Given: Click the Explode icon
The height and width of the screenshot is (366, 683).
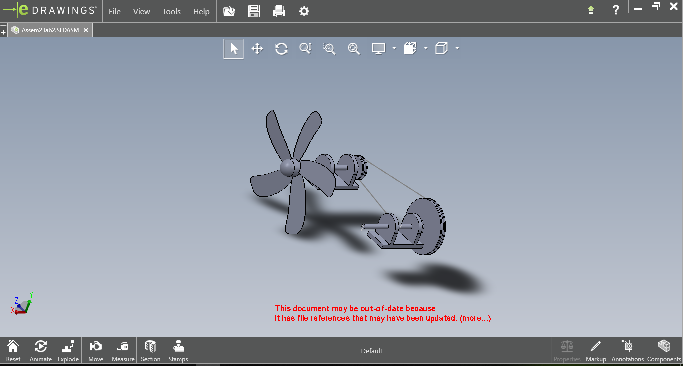Looking at the screenshot, I should click(x=68, y=351).
